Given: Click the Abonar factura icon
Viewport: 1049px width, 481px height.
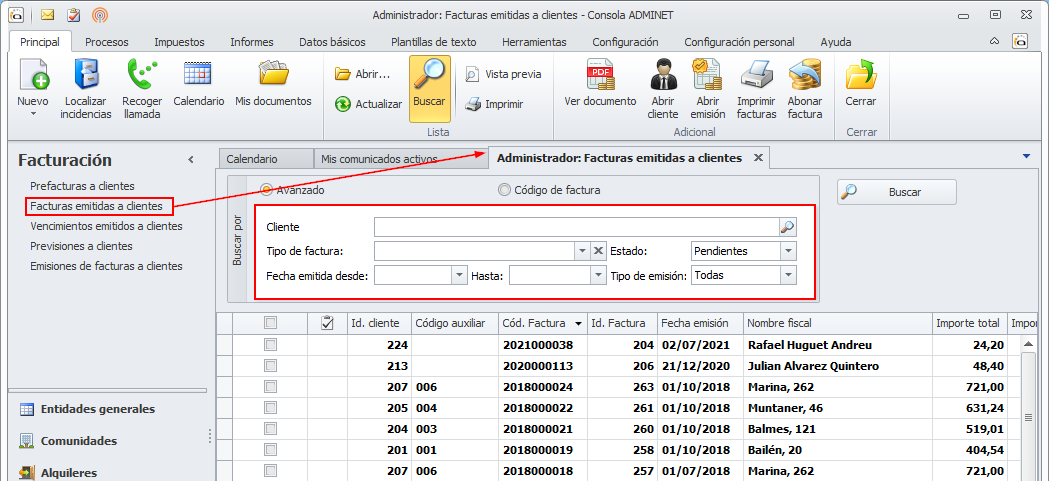Looking at the screenshot, I should [x=805, y=74].
